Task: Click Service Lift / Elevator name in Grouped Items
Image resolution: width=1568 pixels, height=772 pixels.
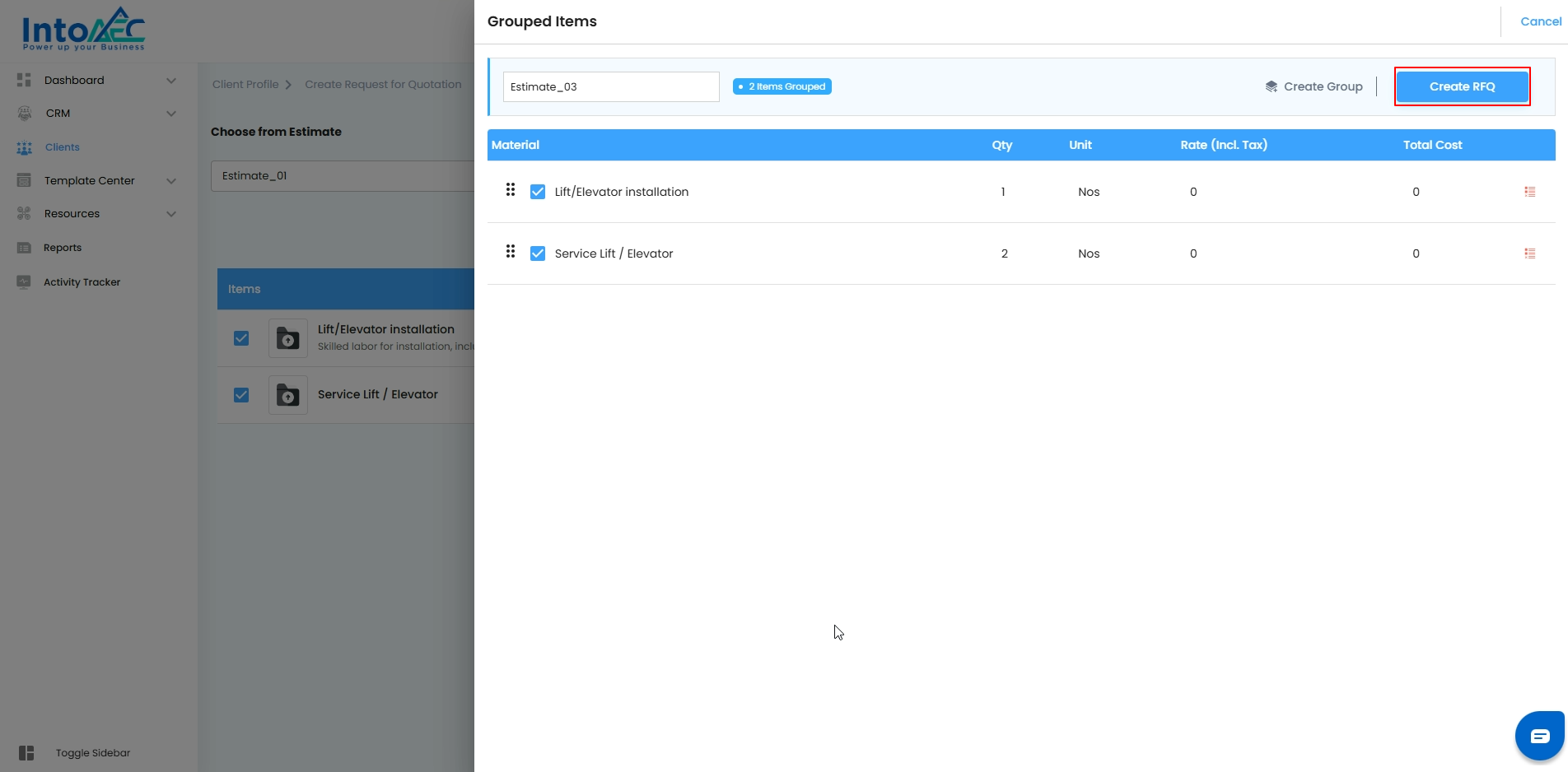Action: (x=614, y=253)
